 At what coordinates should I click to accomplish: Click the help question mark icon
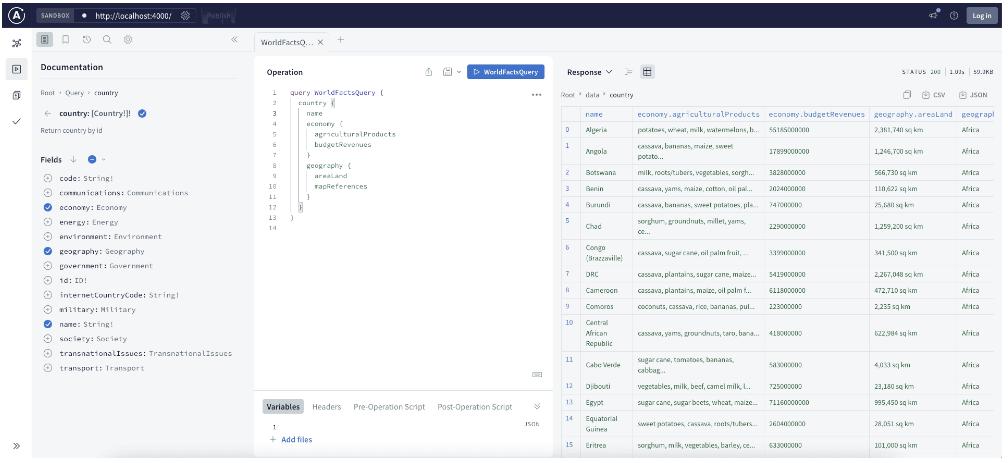(954, 16)
